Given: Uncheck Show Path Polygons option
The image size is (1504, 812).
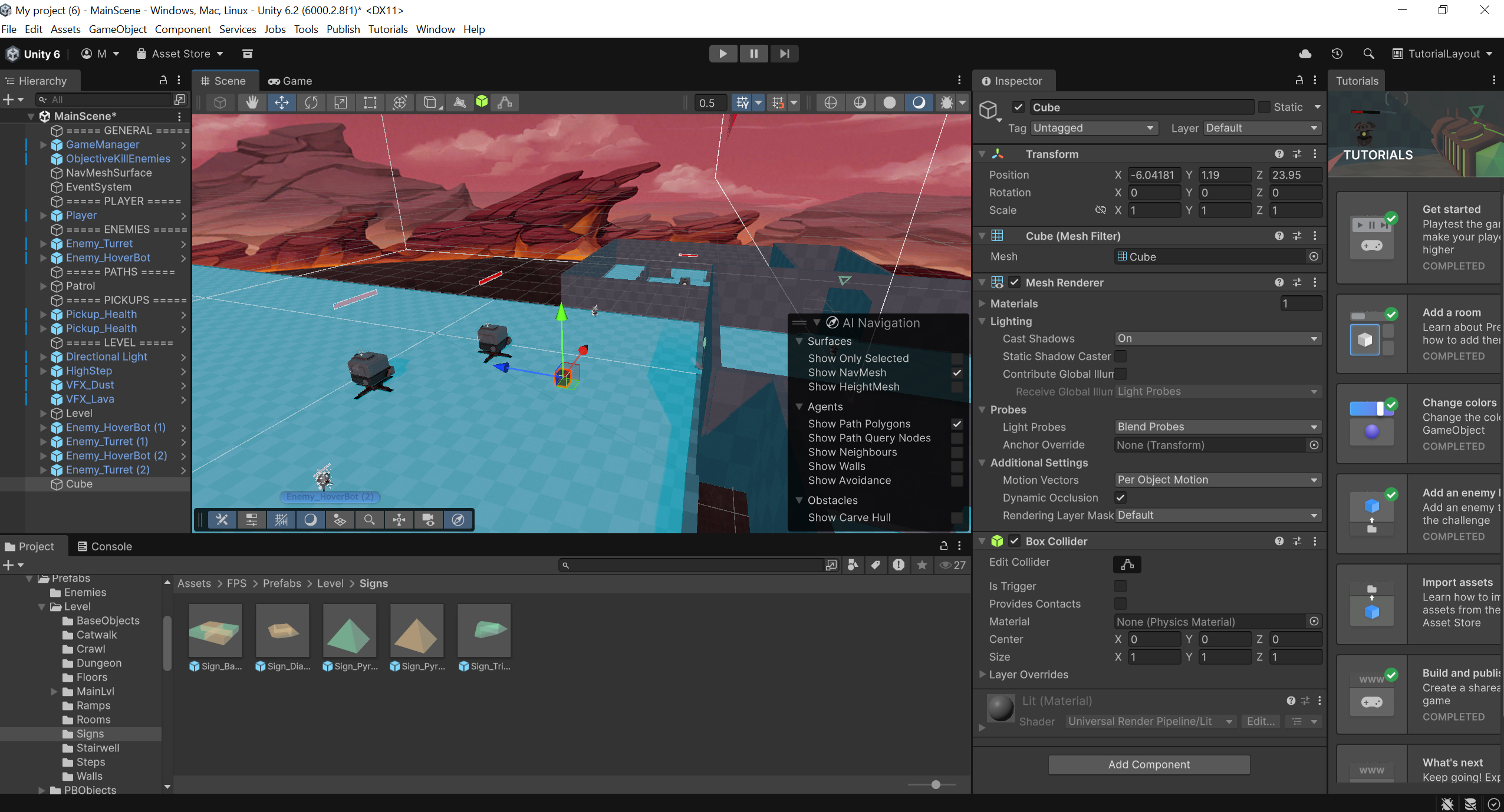Looking at the screenshot, I should coord(957,424).
